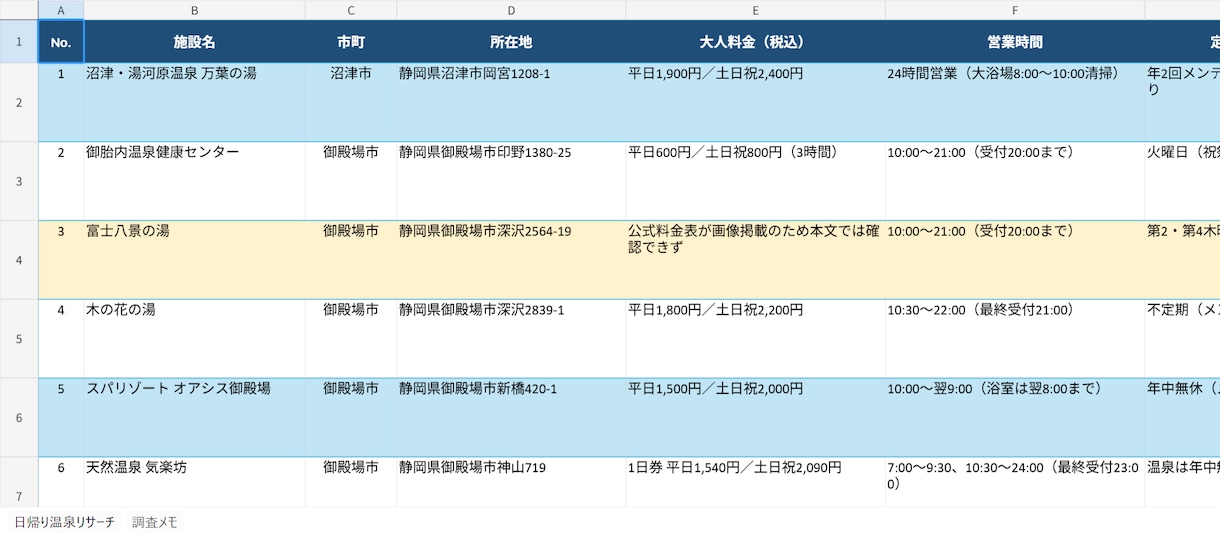The height and width of the screenshot is (536, 1220).
Task: Select cell starting 公式料金表が画像掲載
Action: [755, 260]
